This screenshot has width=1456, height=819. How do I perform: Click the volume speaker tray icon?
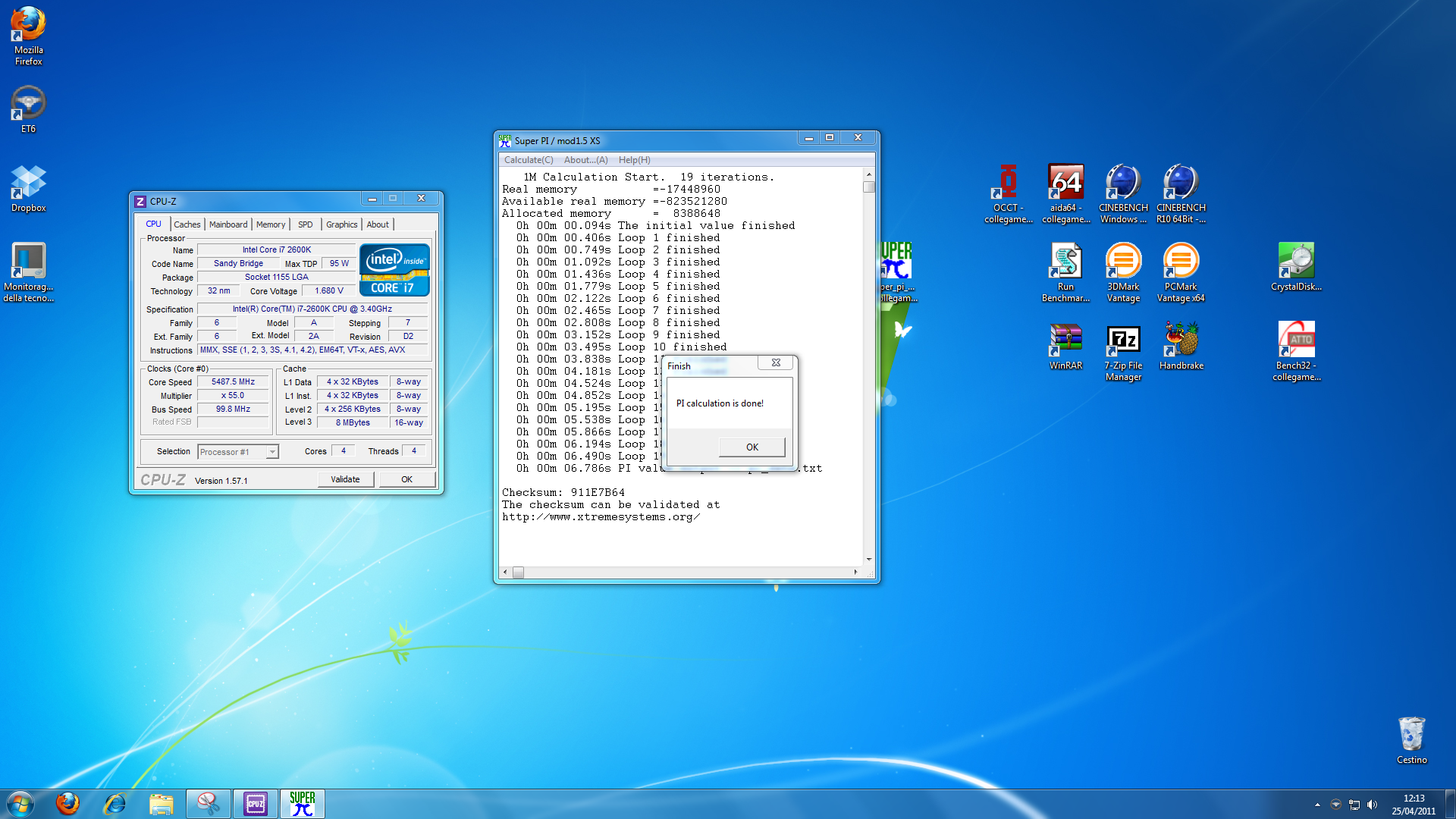click(x=1372, y=805)
